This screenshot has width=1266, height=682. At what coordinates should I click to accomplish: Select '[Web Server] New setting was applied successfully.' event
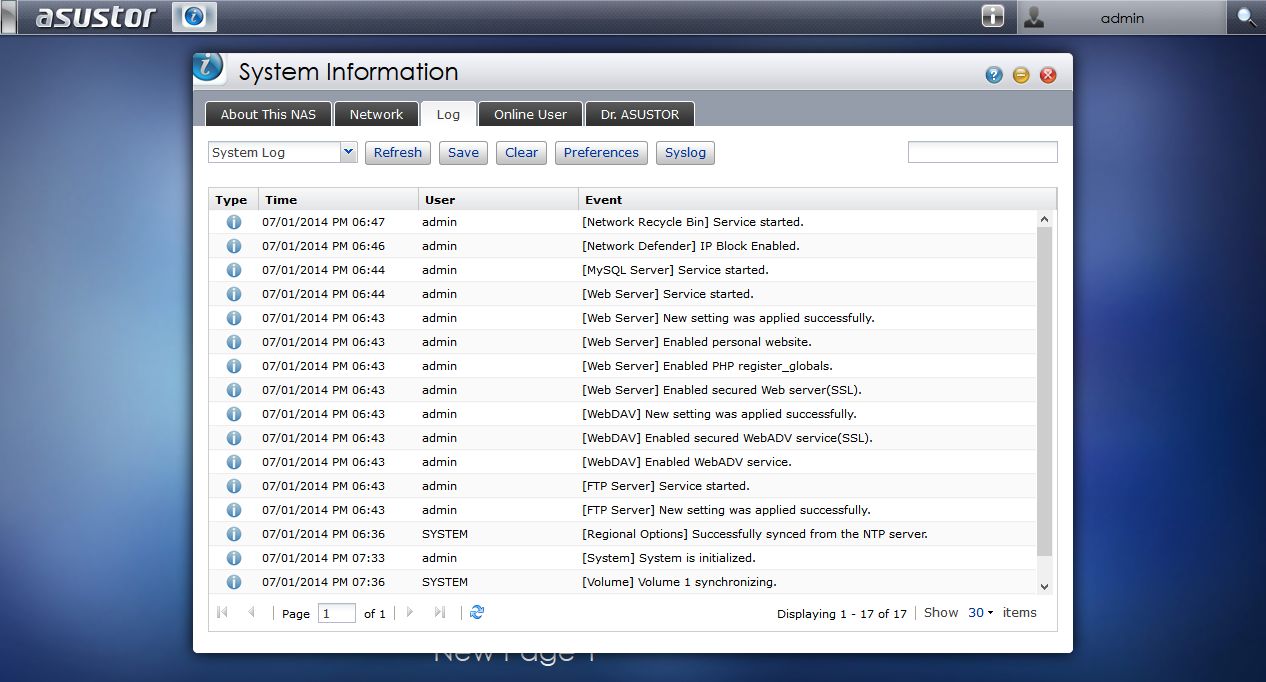(728, 318)
